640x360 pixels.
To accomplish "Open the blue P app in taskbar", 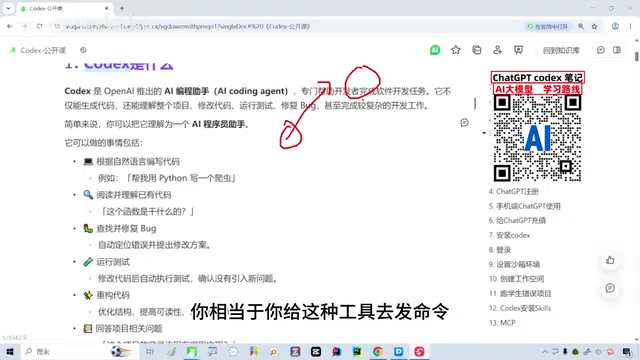I will [398, 351].
